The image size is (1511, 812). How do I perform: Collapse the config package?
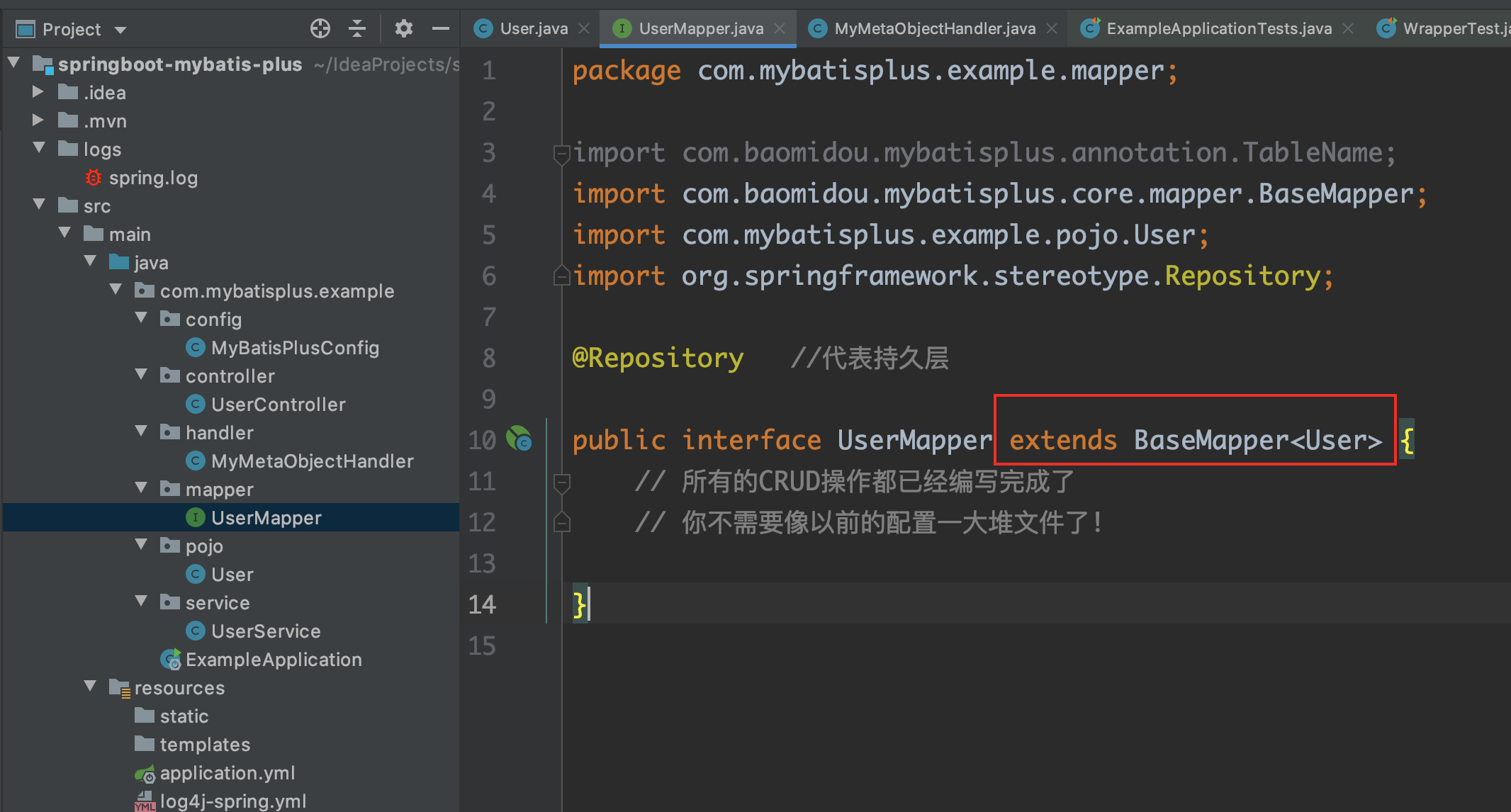(141, 318)
